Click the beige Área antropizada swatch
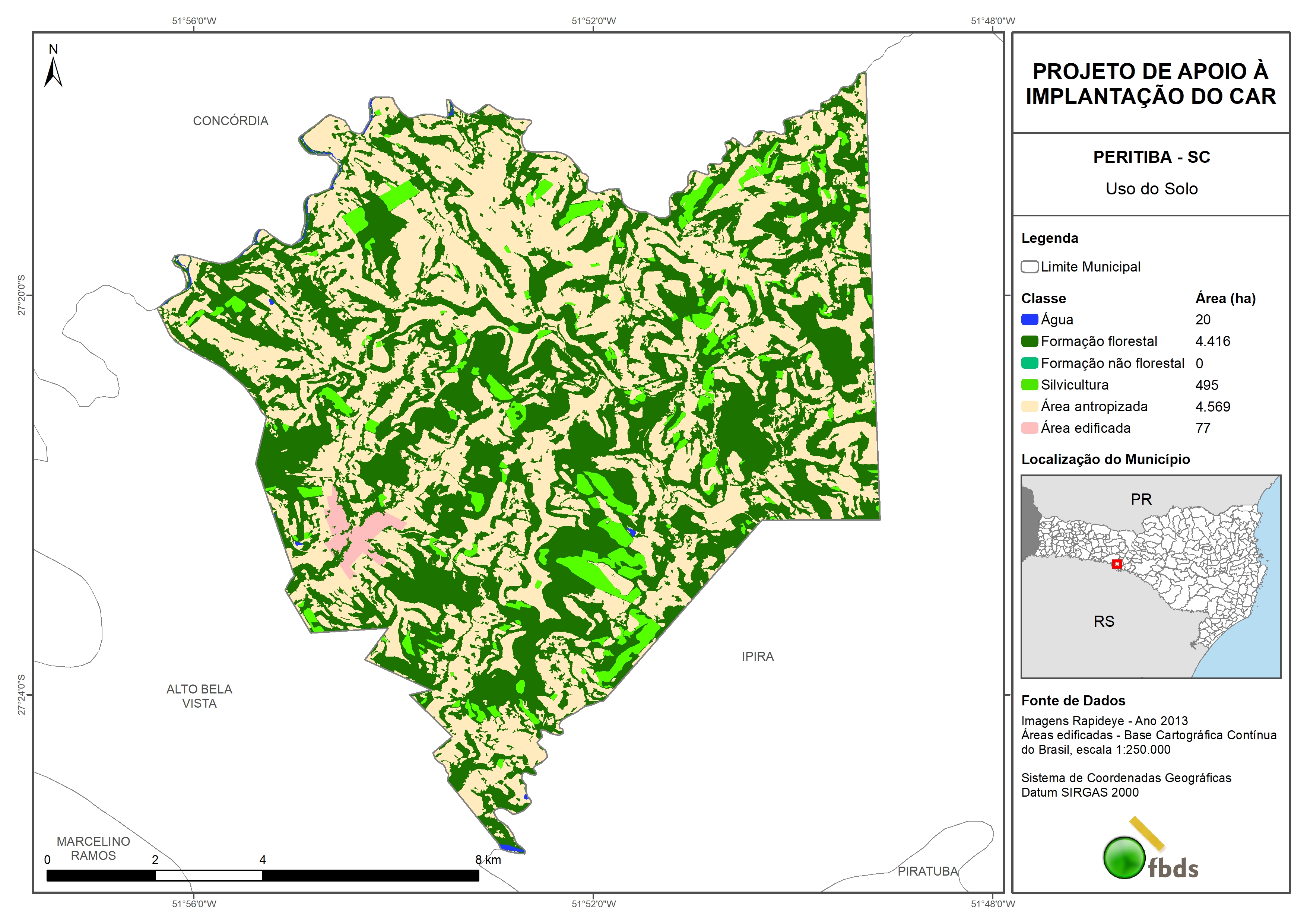The image size is (1307, 924). [x=1029, y=406]
